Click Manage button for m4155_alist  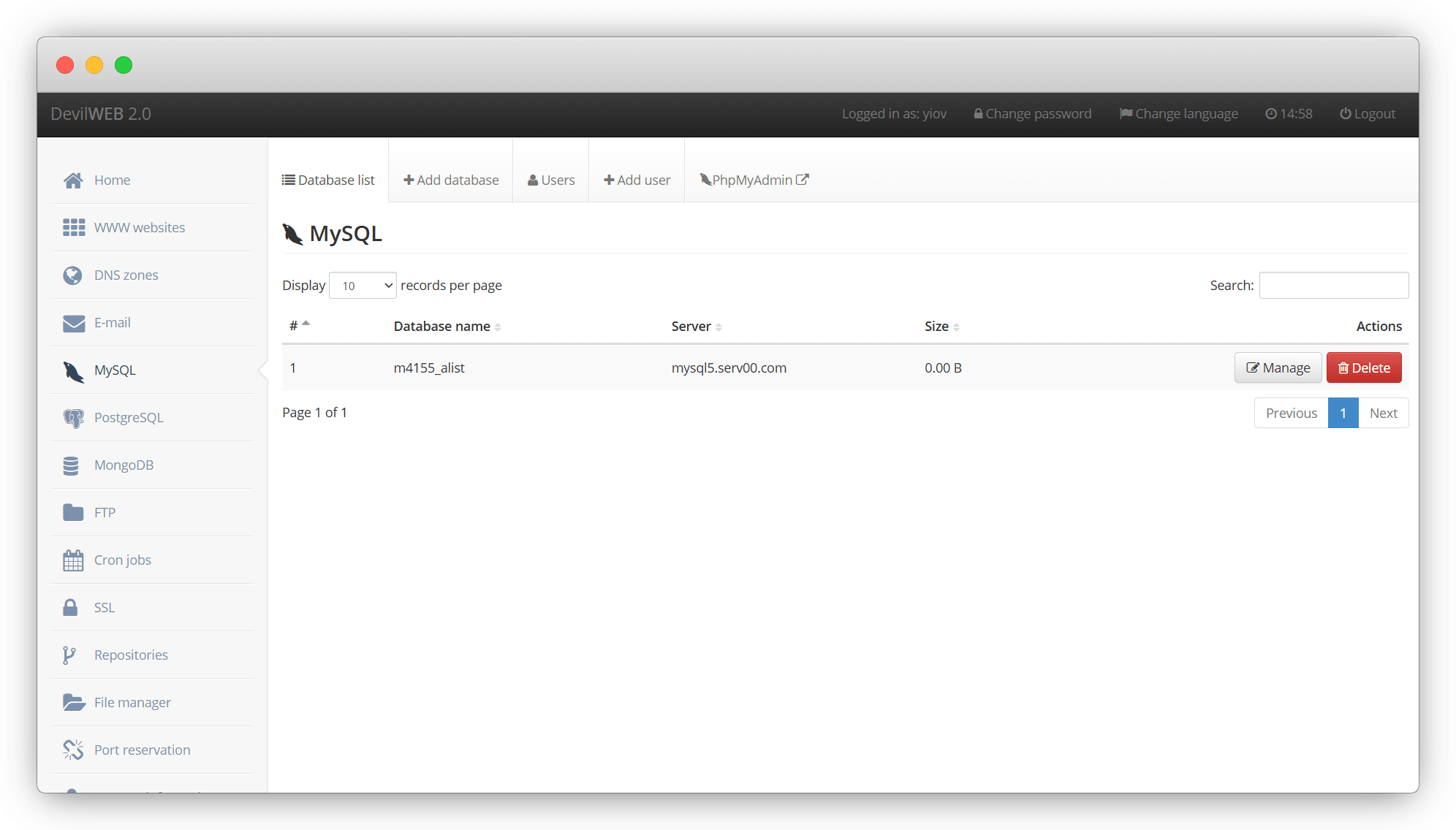[x=1278, y=368]
